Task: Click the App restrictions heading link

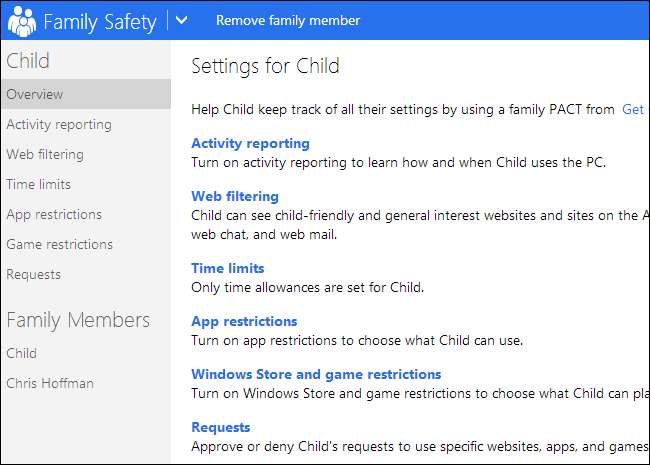Action: pos(244,321)
